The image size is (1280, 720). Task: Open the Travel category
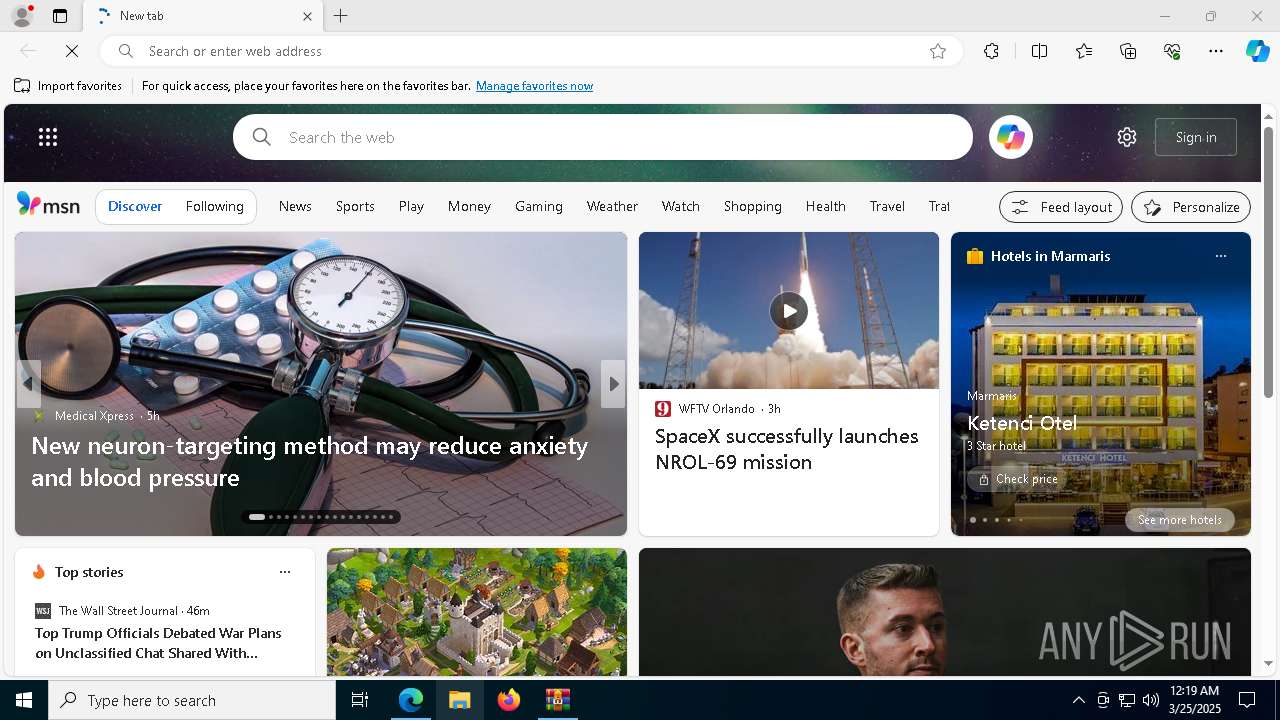click(887, 206)
